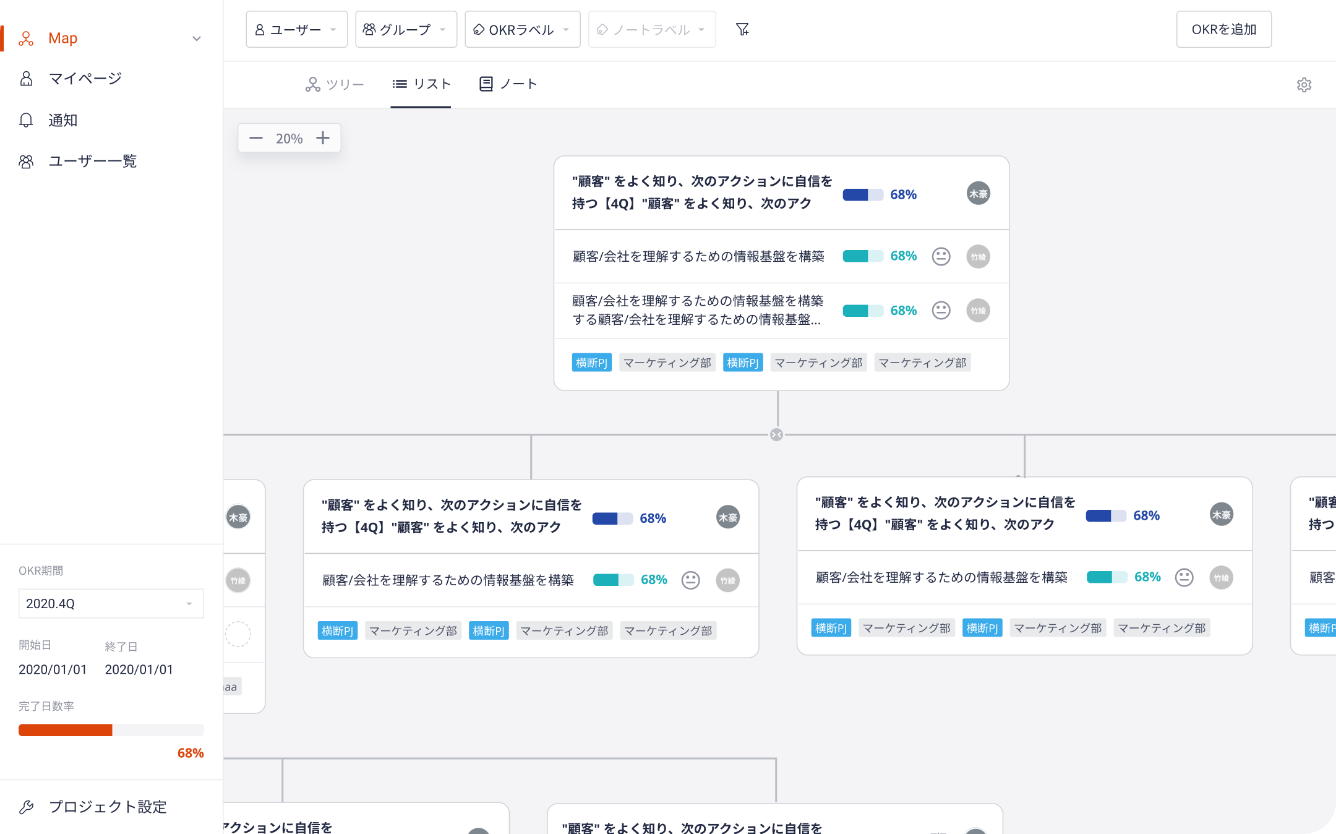Click the zoom in plus button
Viewport: 1336px width, 834px height.
(323, 138)
